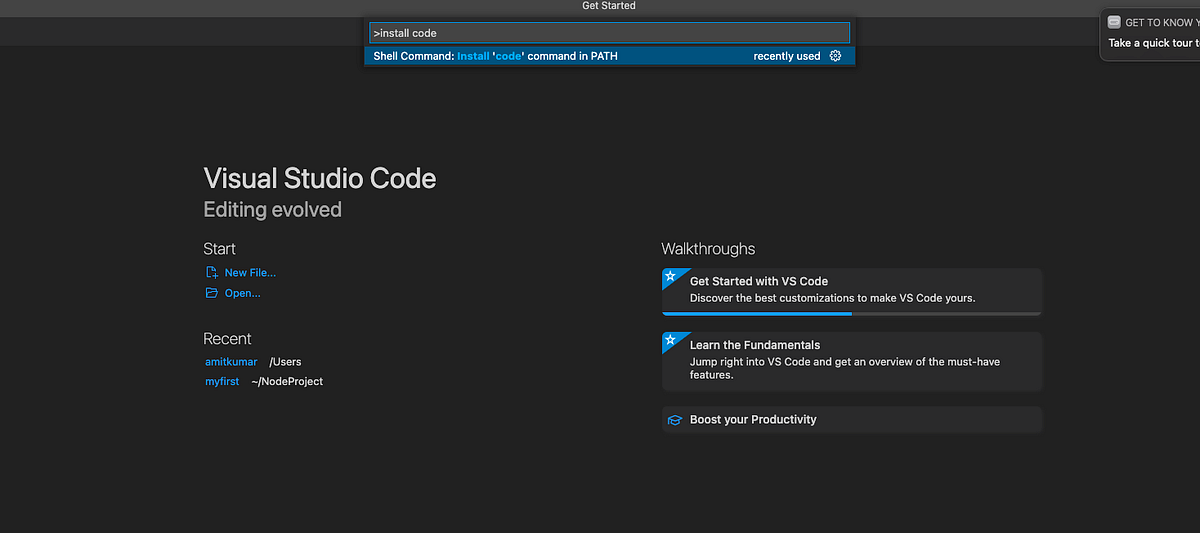Focus the command palette input field

(609, 33)
